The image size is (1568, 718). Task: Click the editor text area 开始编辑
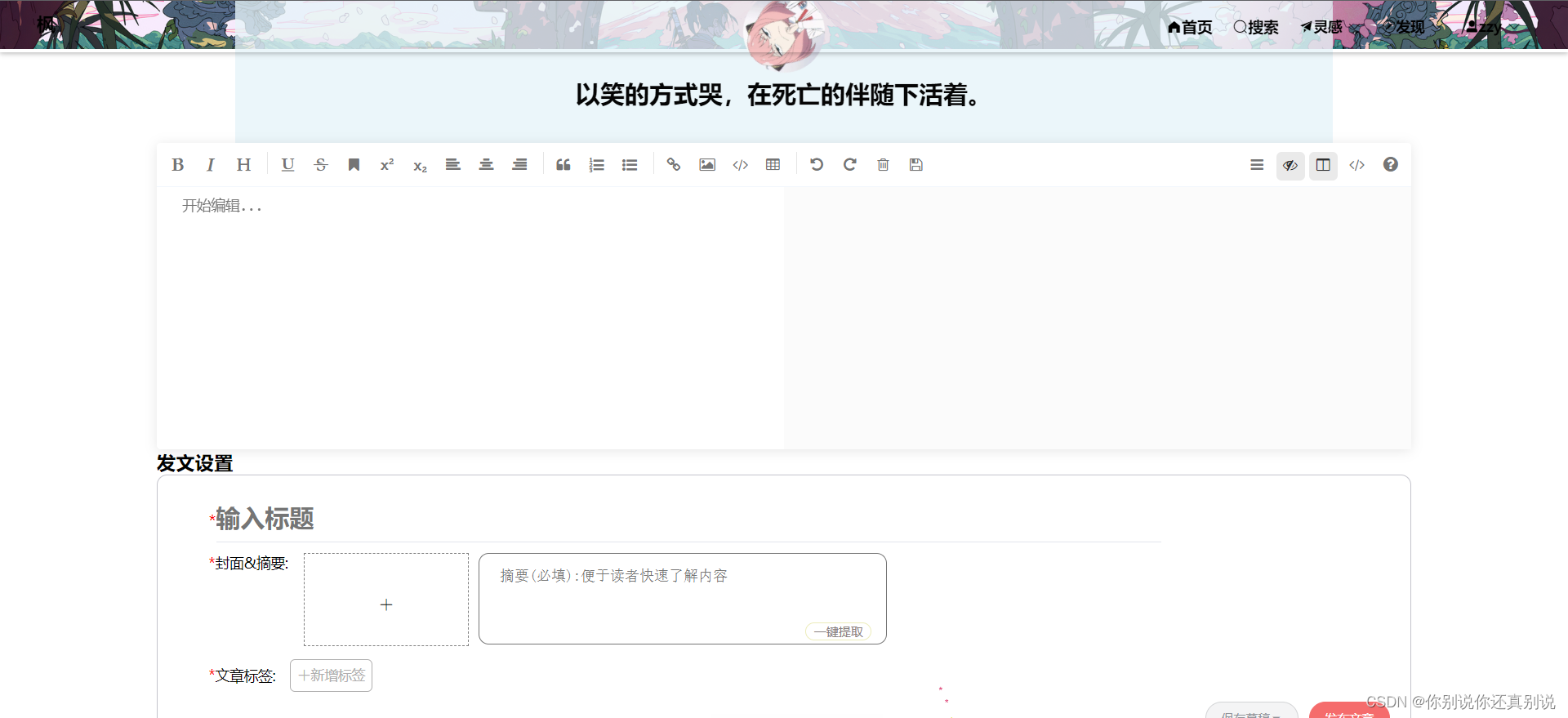click(470, 317)
